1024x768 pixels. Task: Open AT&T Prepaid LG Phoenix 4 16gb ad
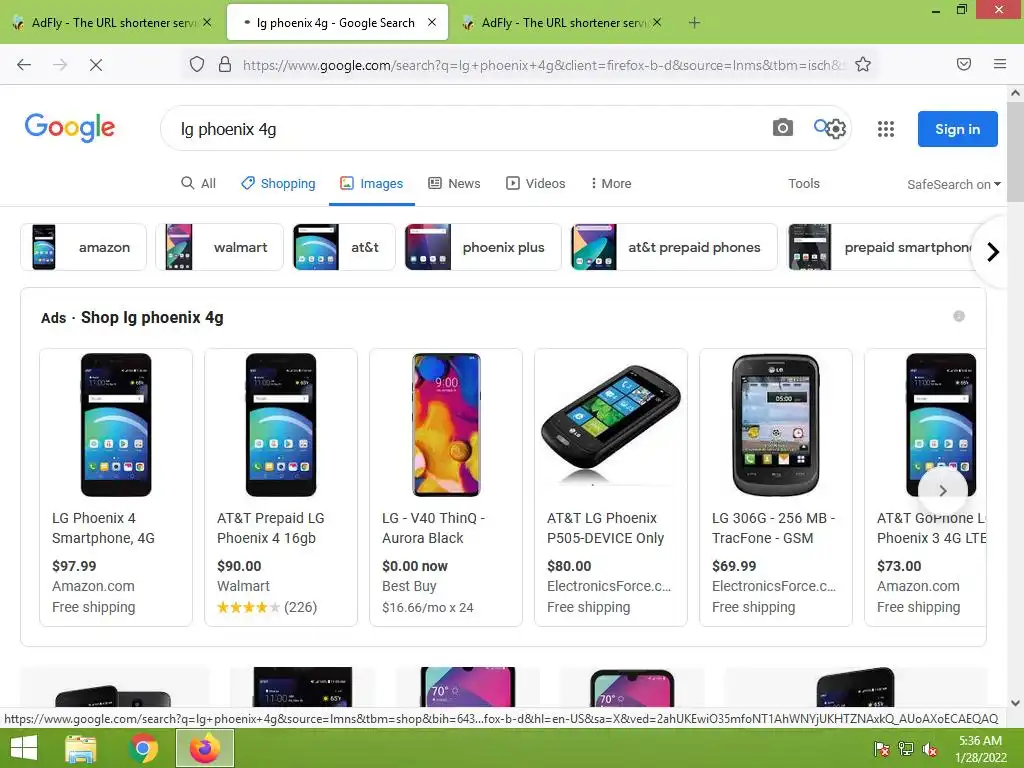281,487
